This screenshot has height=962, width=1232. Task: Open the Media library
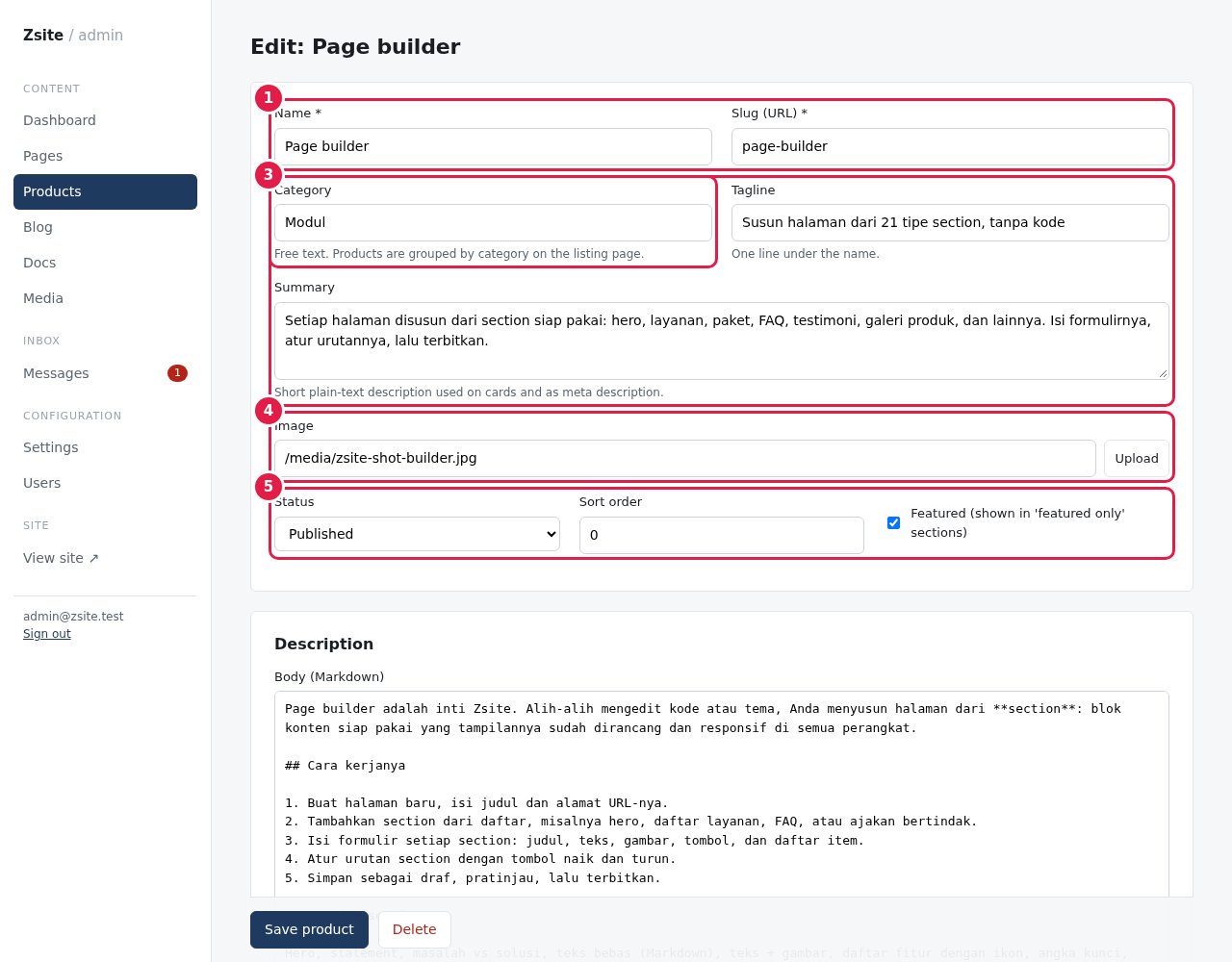click(x=105, y=298)
